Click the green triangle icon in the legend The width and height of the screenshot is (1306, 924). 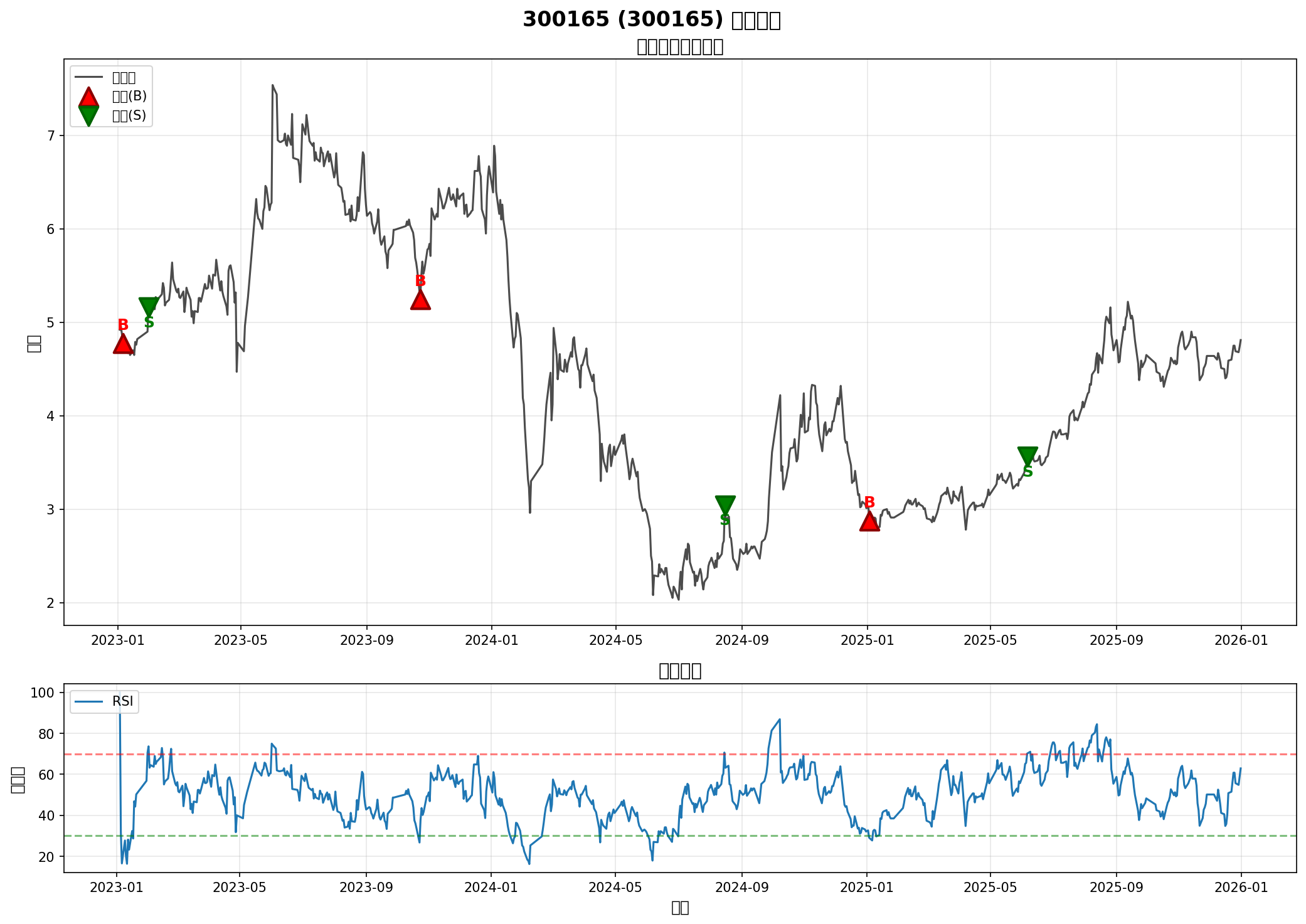point(88,115)
